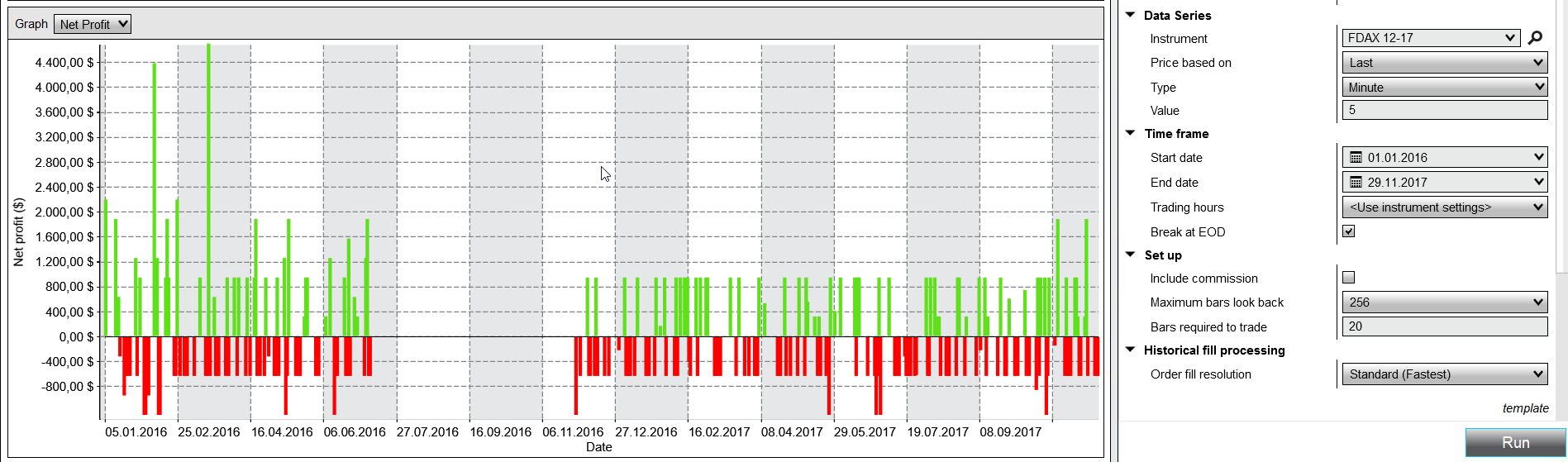
Task: Click the 05.01.2016 date axis label
Action: pyautogui.click(x=136, y=431)
